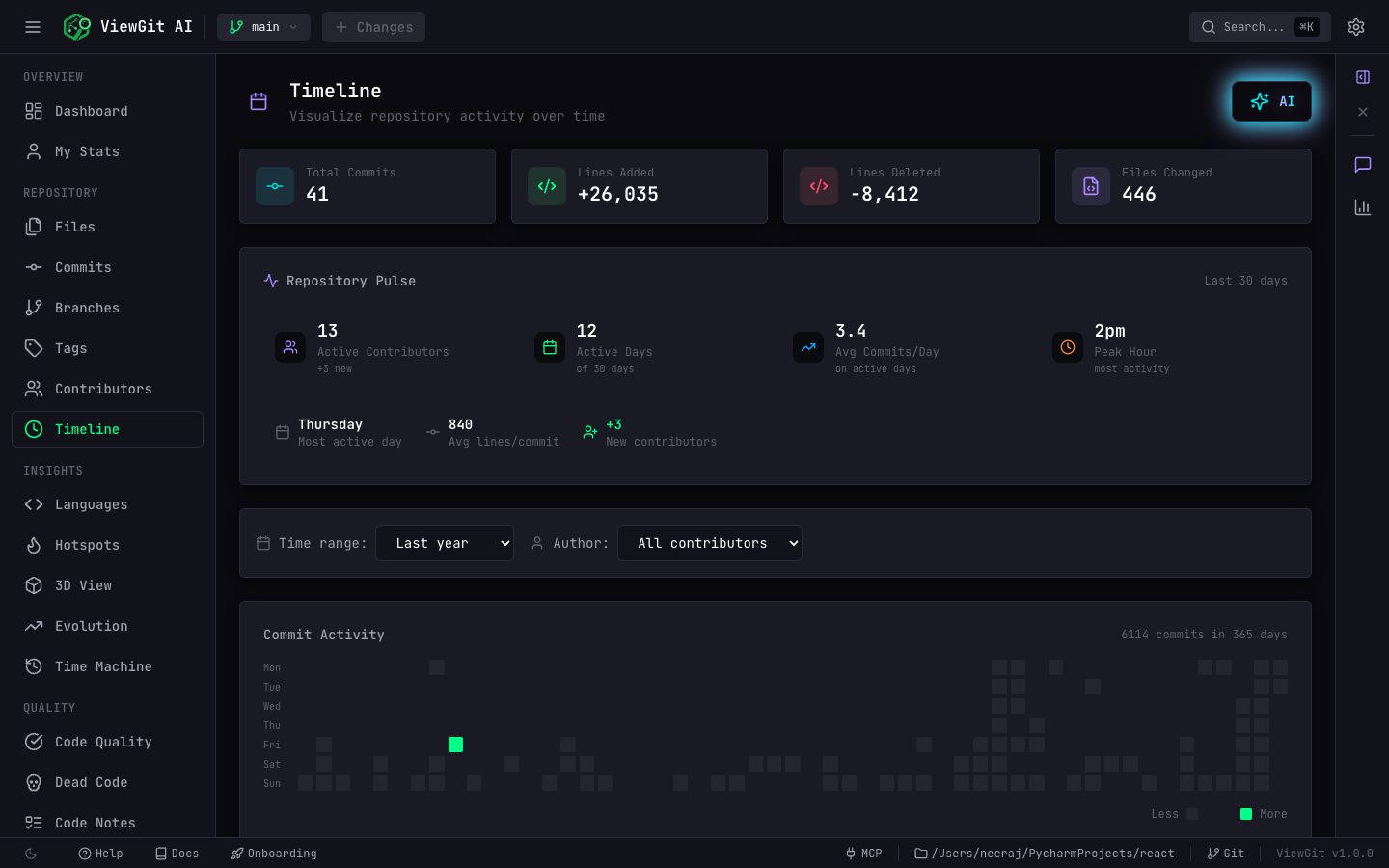Click the Changes button in top bar

[373, 26]
